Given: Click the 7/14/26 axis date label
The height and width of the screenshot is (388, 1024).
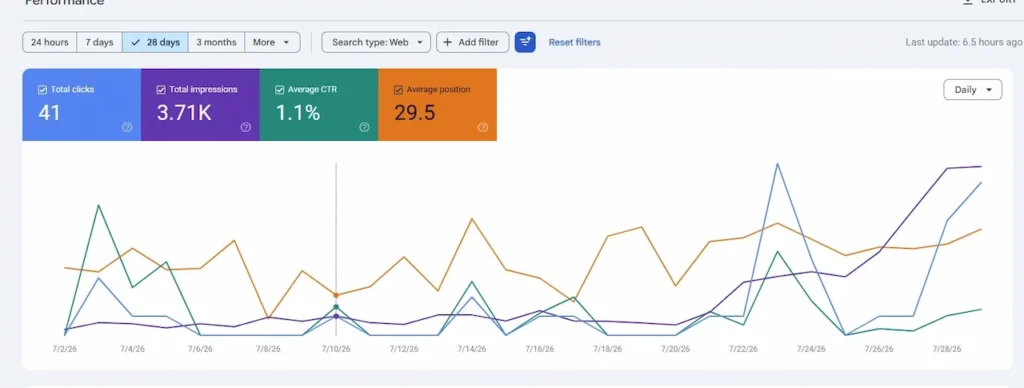Looking at the screenshot, I should tap(472, 349).
